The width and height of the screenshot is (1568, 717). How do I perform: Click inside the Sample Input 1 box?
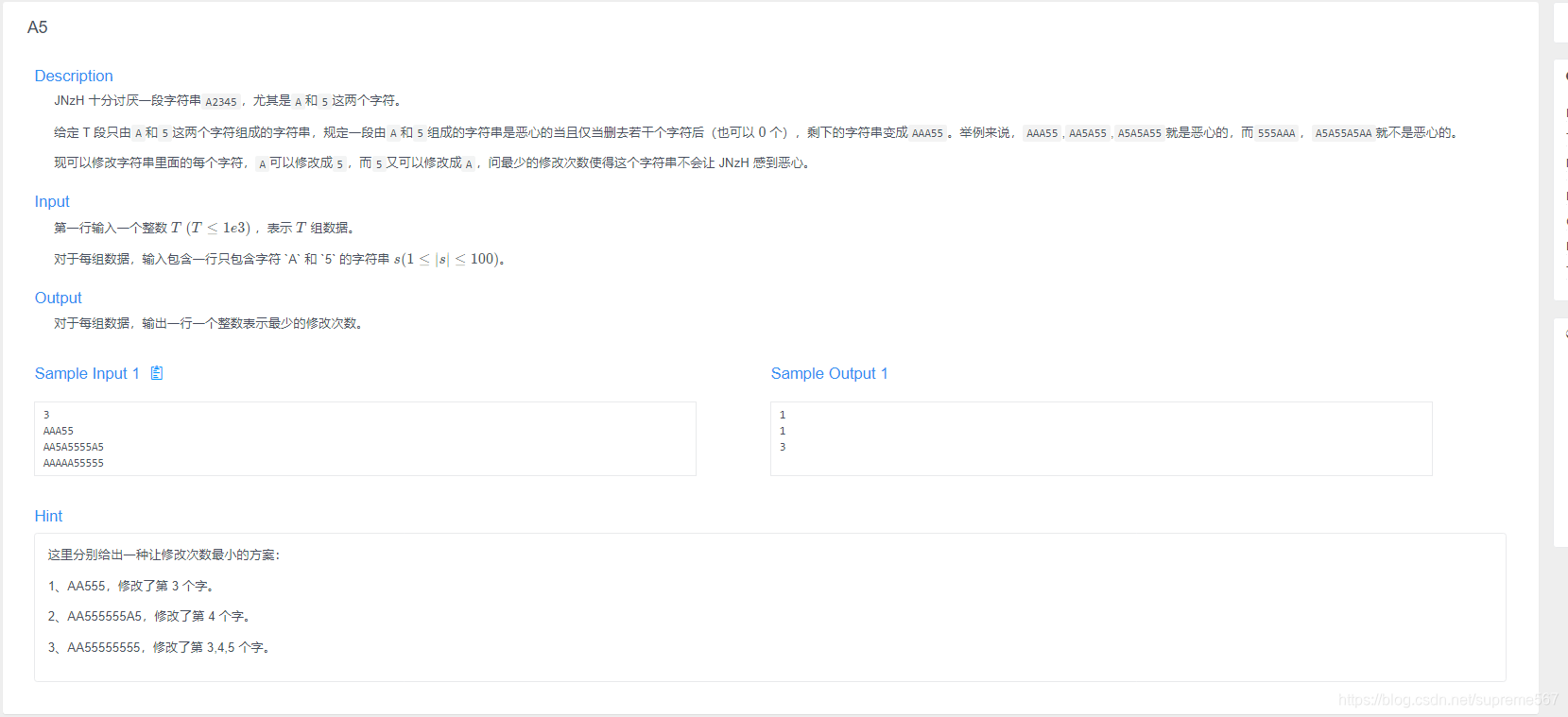365,438
